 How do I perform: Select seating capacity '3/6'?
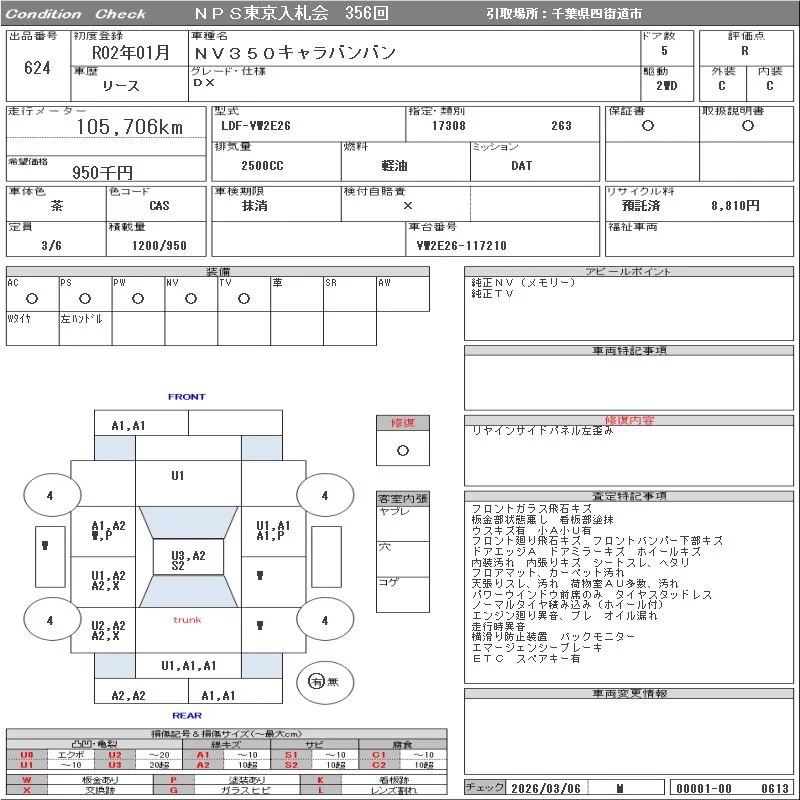click(x=52, y=245)
